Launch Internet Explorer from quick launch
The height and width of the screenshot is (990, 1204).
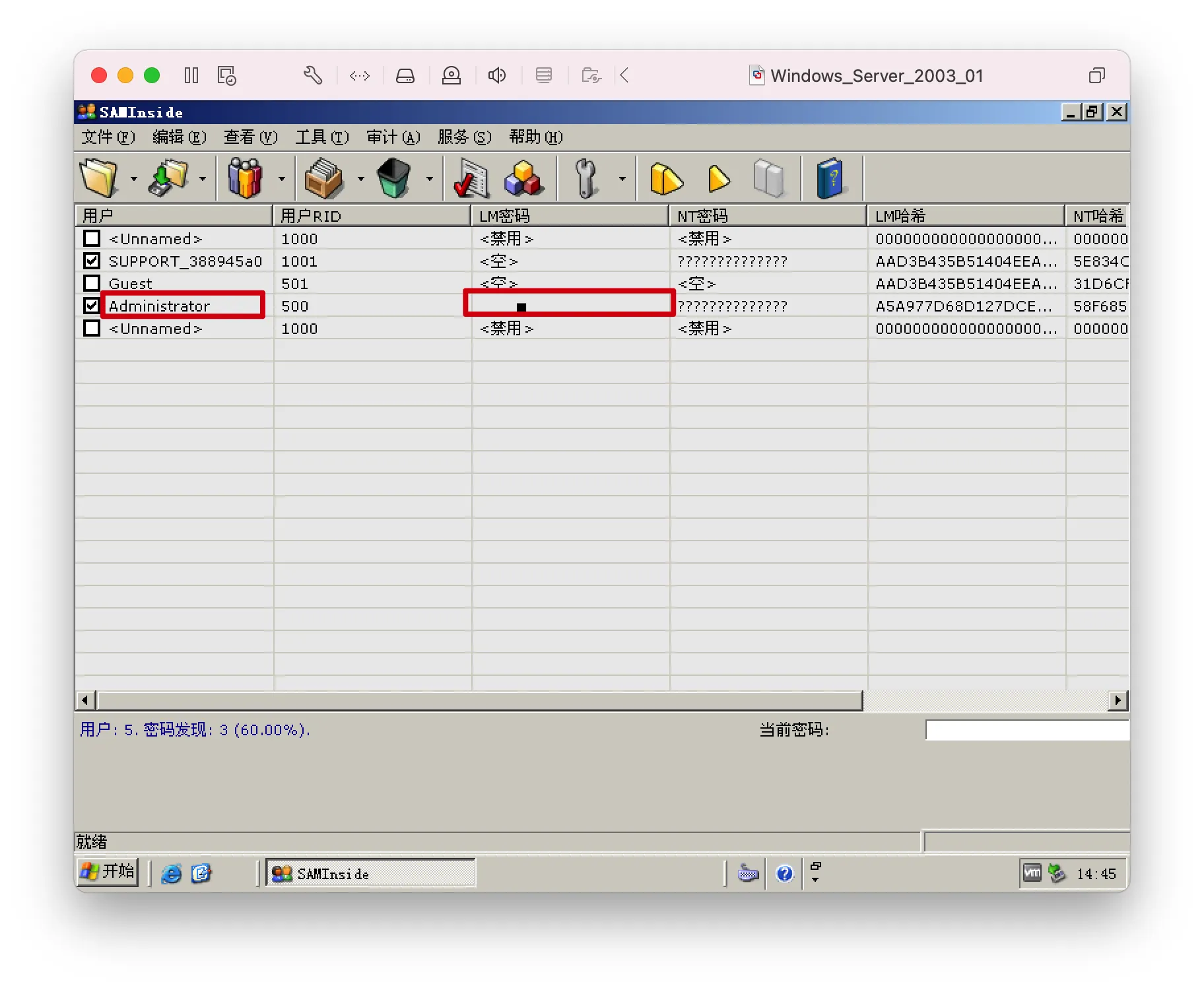[x=172, y=874]
